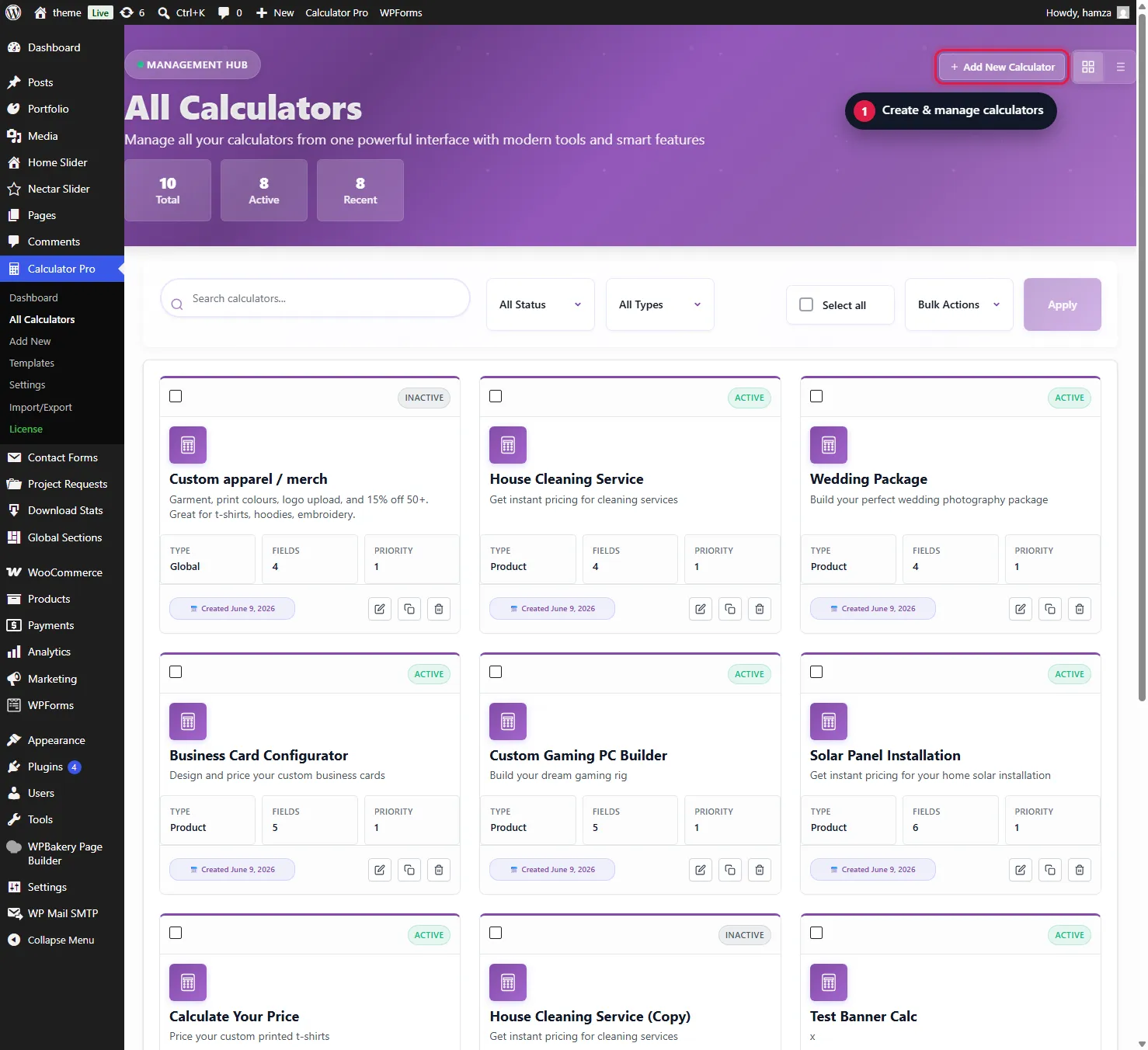The height and width of the screenshot is (1050, 1148).
Task: Edit the Wedding Package calculator
Action: 1021,609
